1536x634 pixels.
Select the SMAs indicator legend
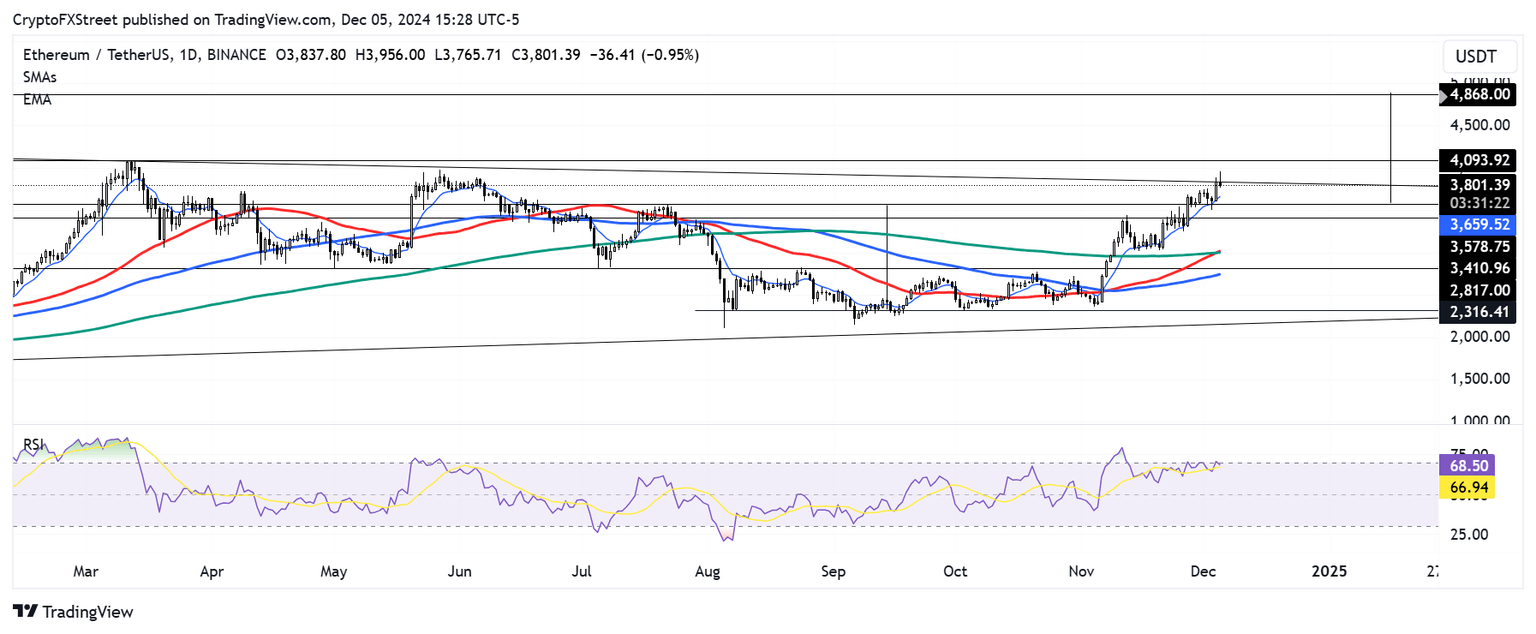pyautogui.click(x=40, y=76)
